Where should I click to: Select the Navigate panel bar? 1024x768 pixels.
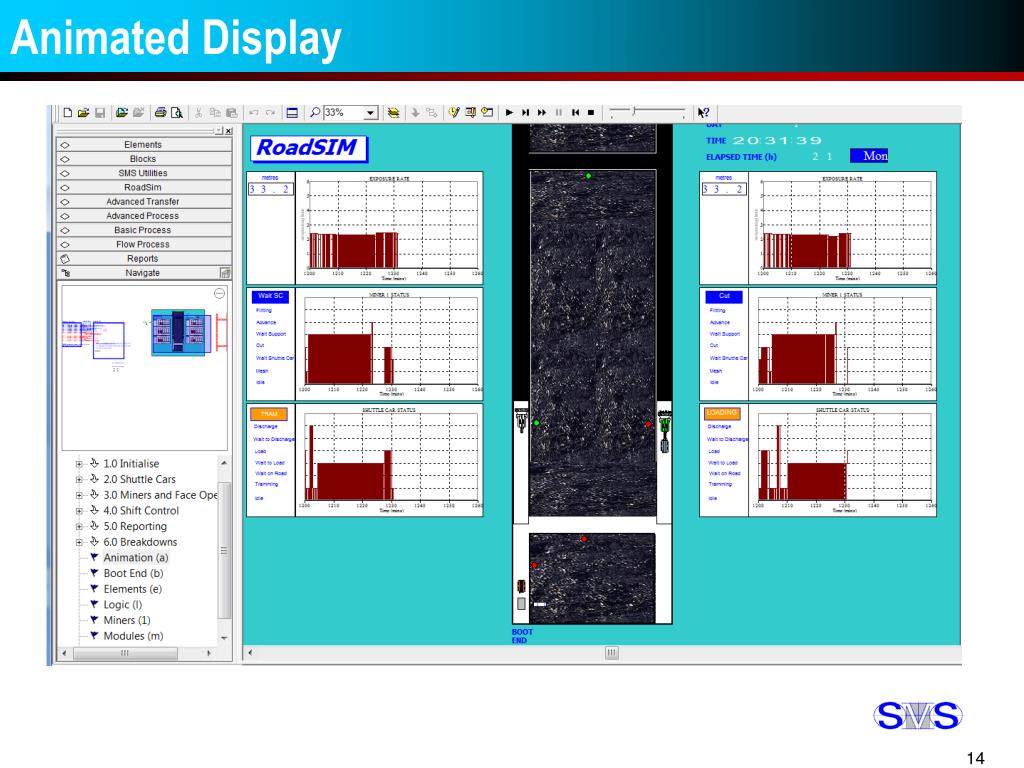(144, 273)
